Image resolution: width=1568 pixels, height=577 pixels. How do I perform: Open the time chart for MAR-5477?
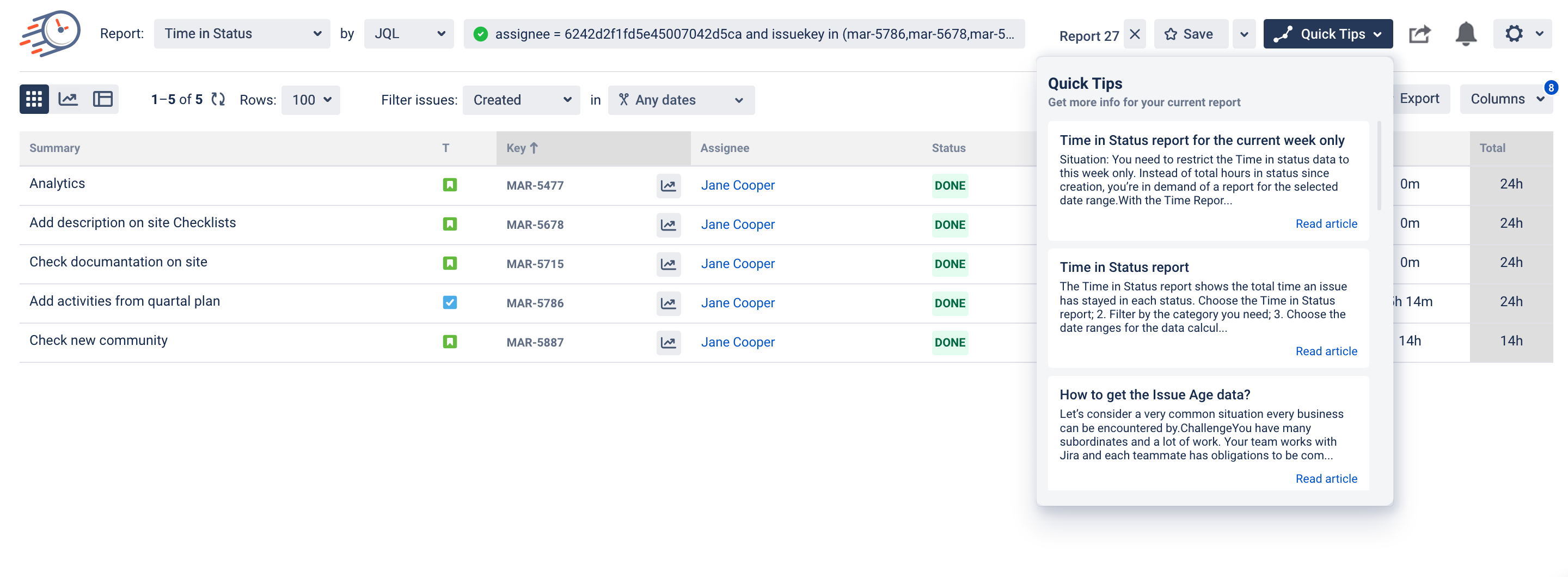[667, 186]
